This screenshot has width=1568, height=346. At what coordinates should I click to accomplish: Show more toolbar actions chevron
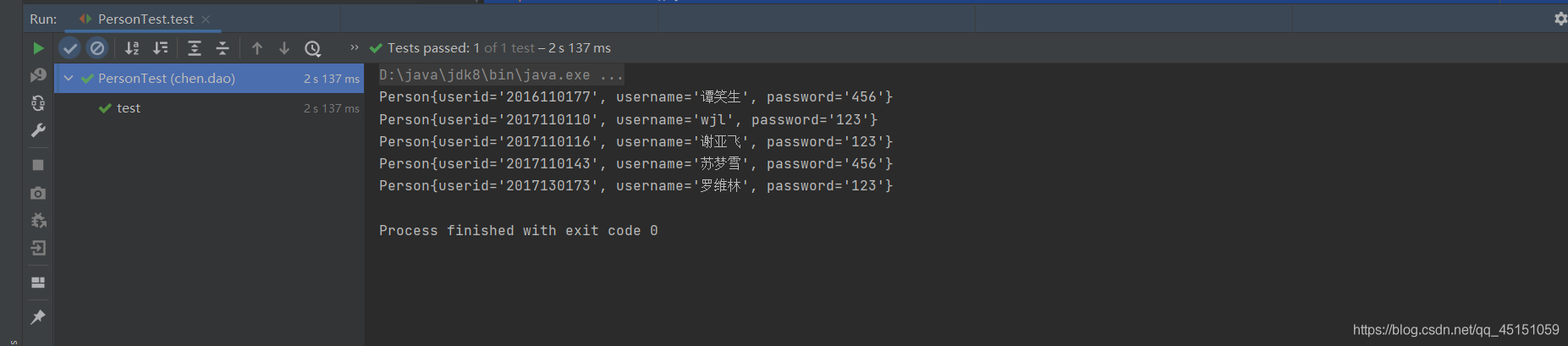point(355,47)
